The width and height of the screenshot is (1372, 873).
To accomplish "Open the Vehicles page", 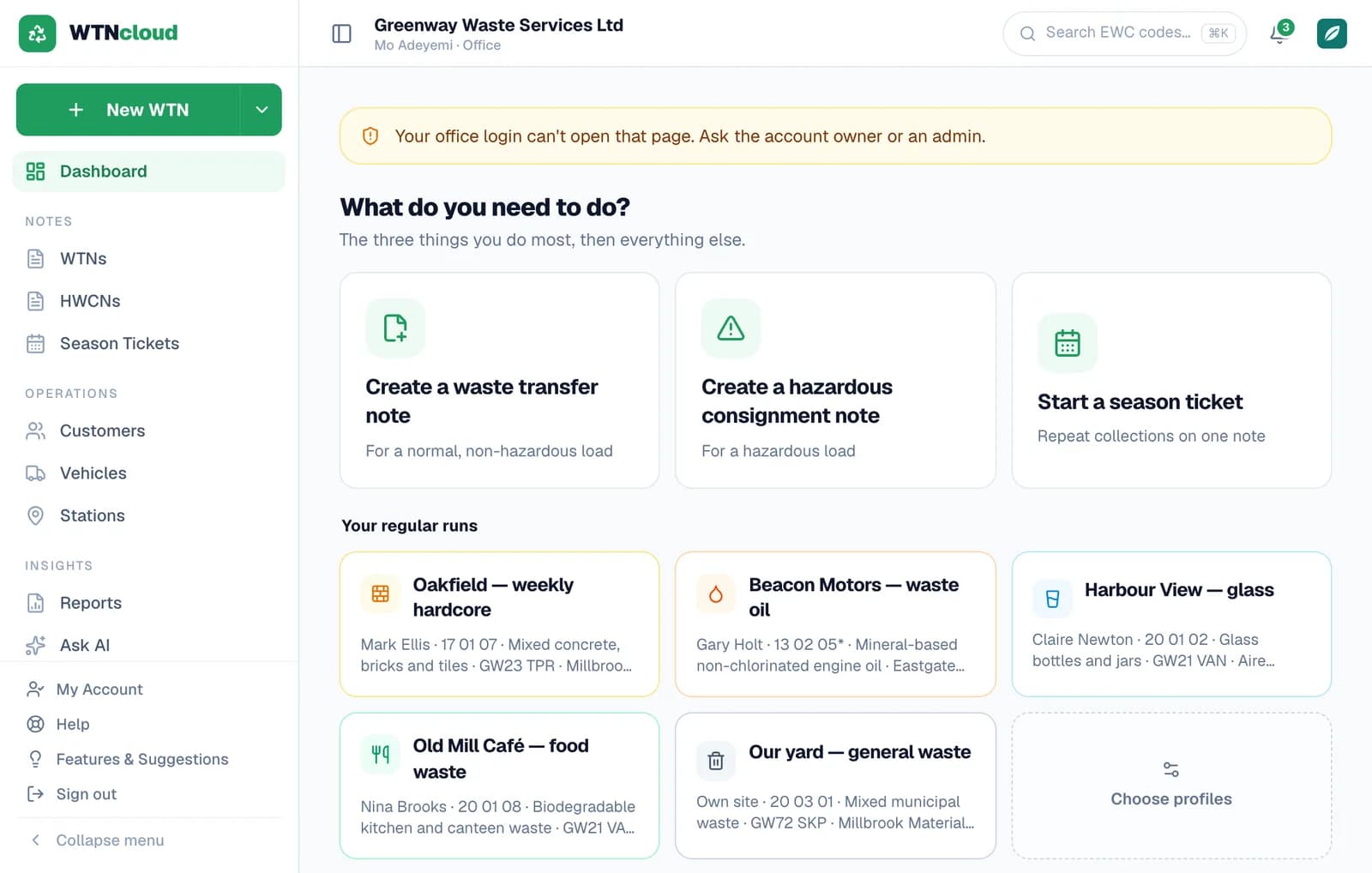I will tap(149, 473).
